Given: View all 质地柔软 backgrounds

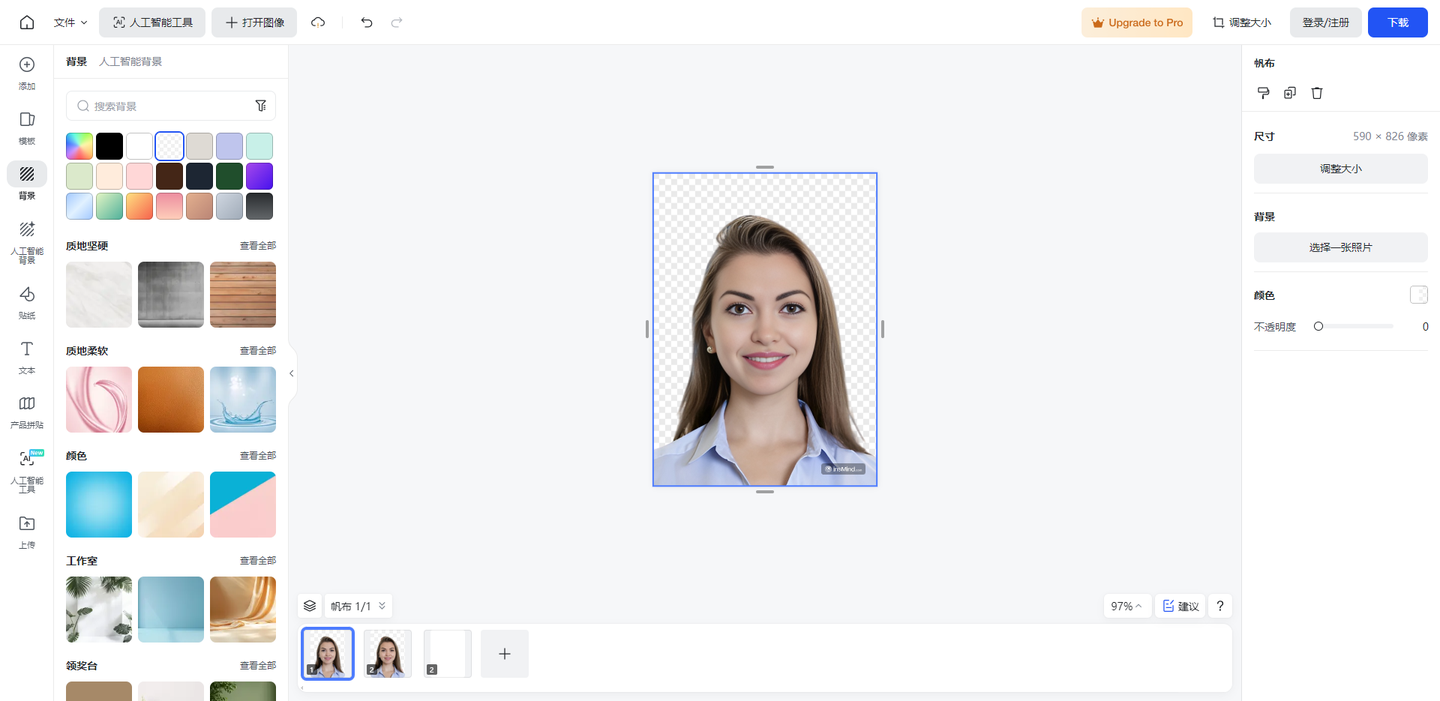Looking at the screenshot, I should click(257, 351).
